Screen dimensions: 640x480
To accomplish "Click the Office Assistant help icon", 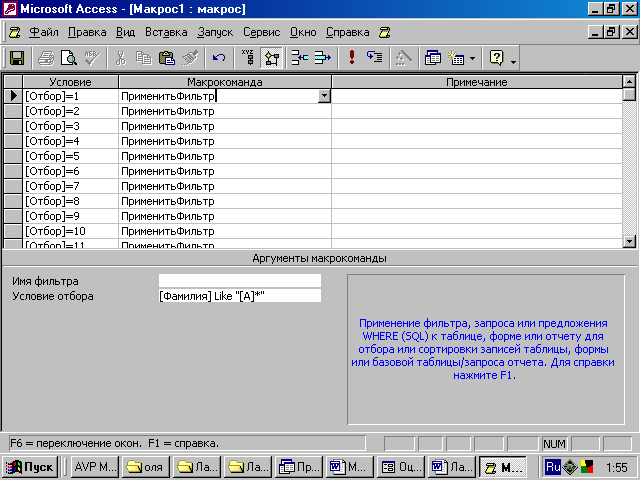I will coord(496,58).
